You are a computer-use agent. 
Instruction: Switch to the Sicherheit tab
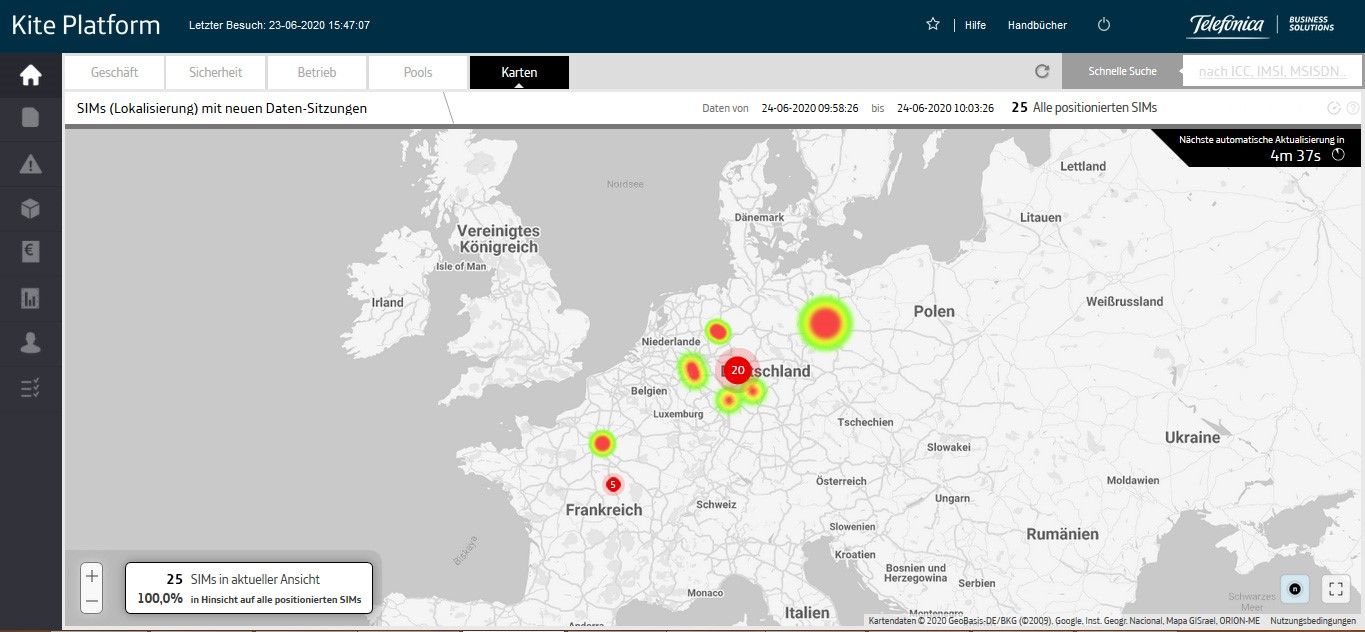215,72
